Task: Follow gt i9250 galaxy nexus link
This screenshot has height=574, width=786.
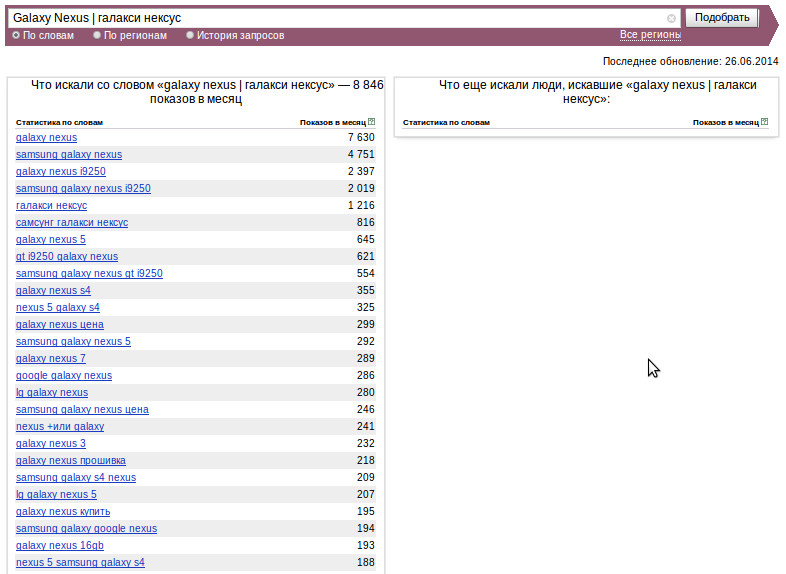Action: click(x=67, y=257)
